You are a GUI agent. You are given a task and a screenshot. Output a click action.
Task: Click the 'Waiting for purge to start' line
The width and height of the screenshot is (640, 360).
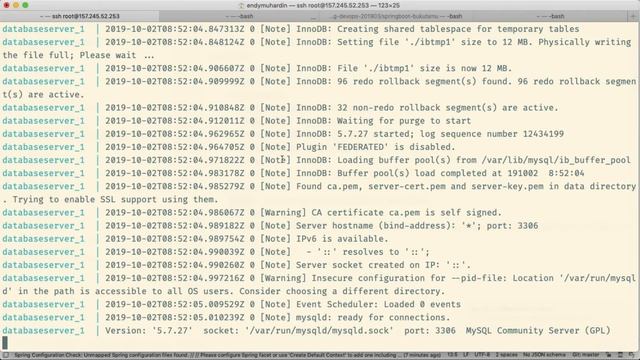(404, 121)
